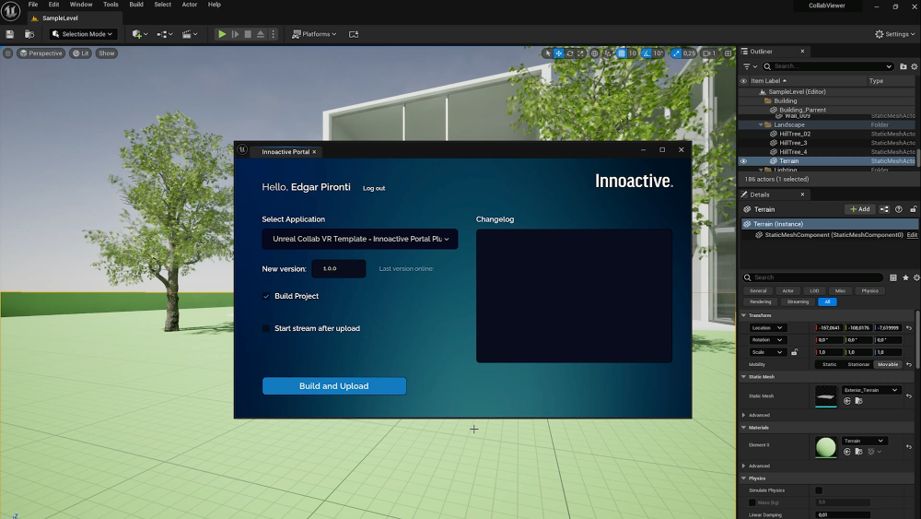Open Outliner settings gear

(x=915, y=66)
